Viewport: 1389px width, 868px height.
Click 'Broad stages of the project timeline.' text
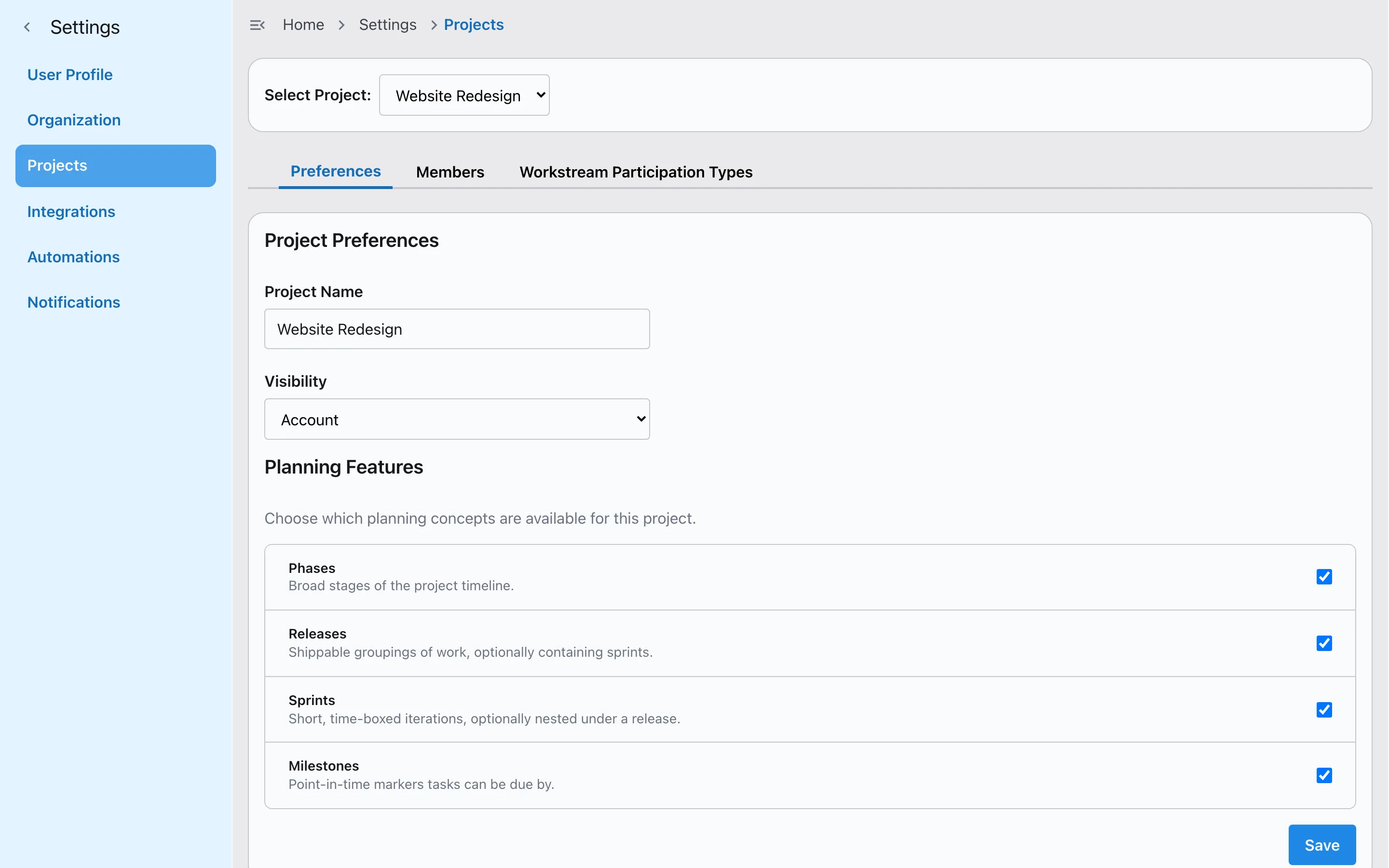pyautogui.click(x=401, y=585)
